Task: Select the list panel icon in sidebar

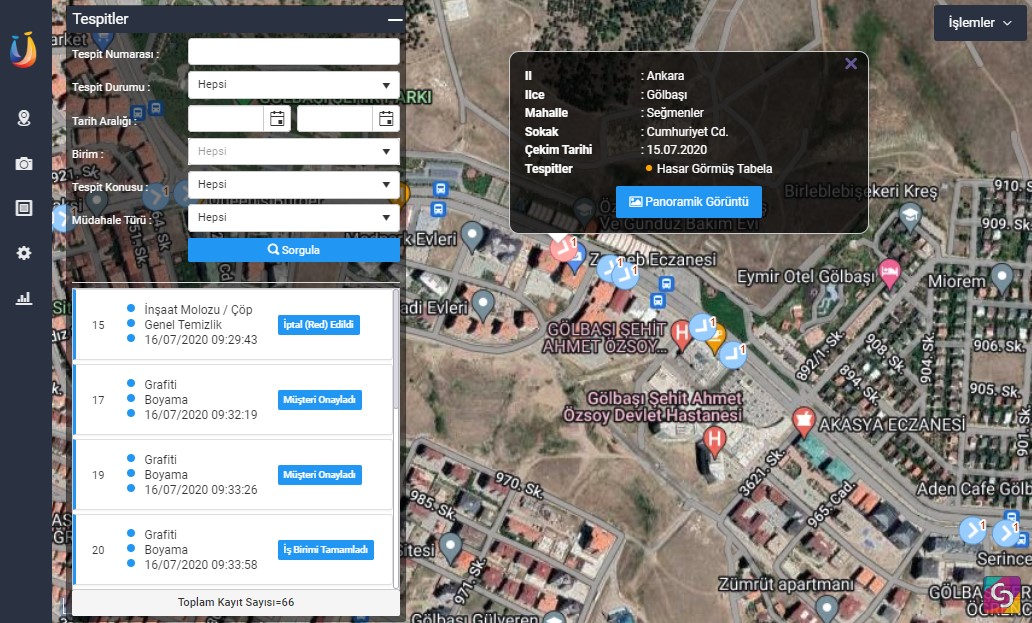Action: click(x=24, y=208)
